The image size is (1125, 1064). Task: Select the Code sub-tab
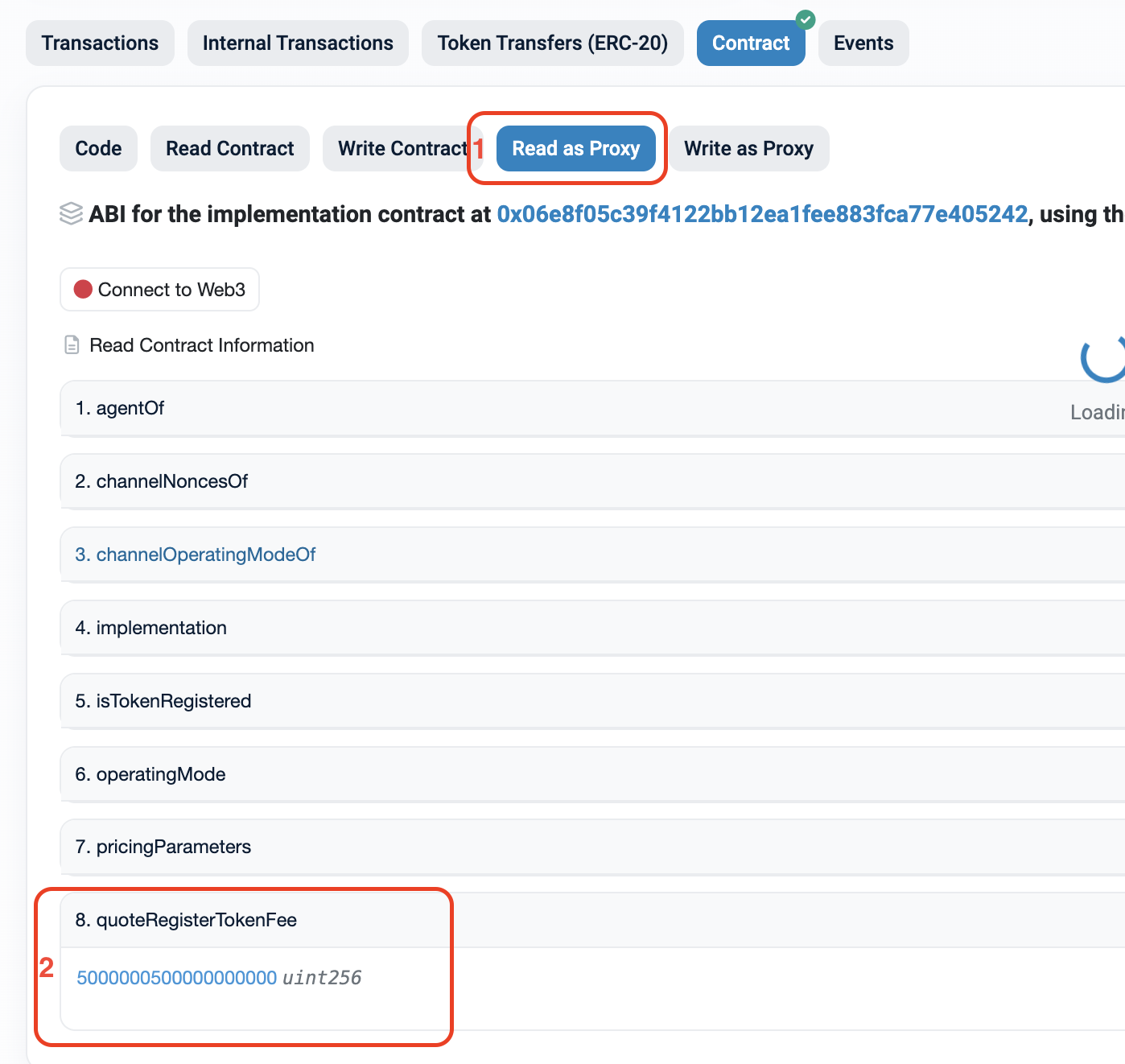click(98, 149)
